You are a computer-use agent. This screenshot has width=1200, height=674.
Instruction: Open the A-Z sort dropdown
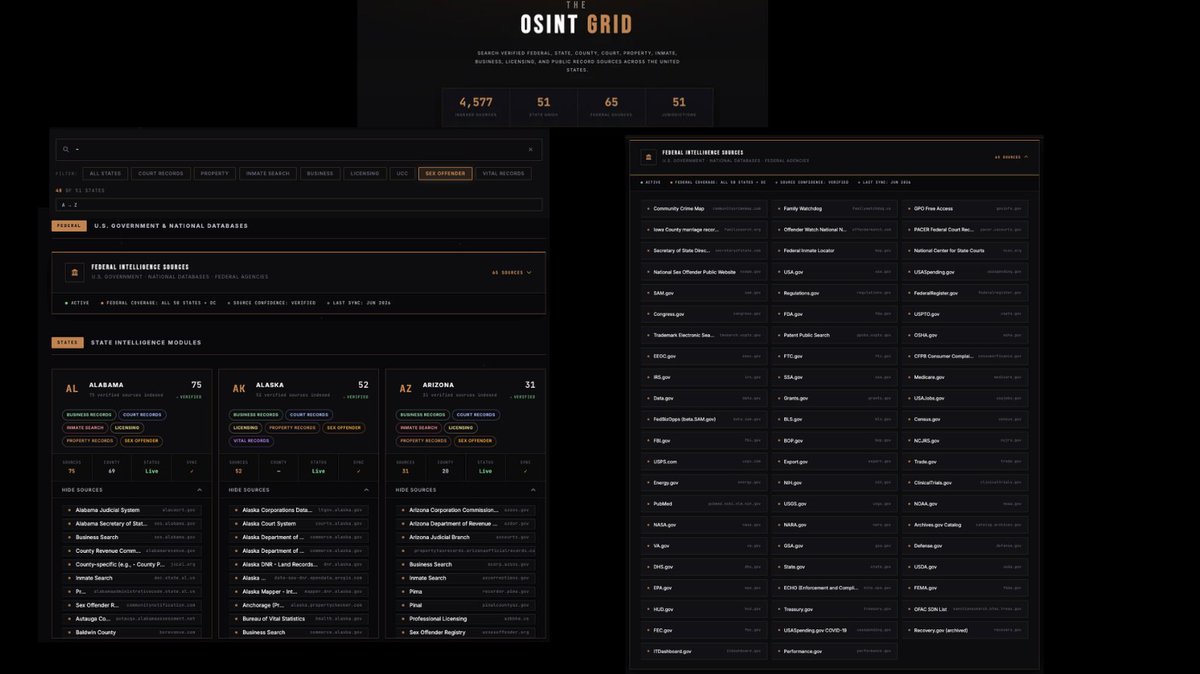[298, 205]
